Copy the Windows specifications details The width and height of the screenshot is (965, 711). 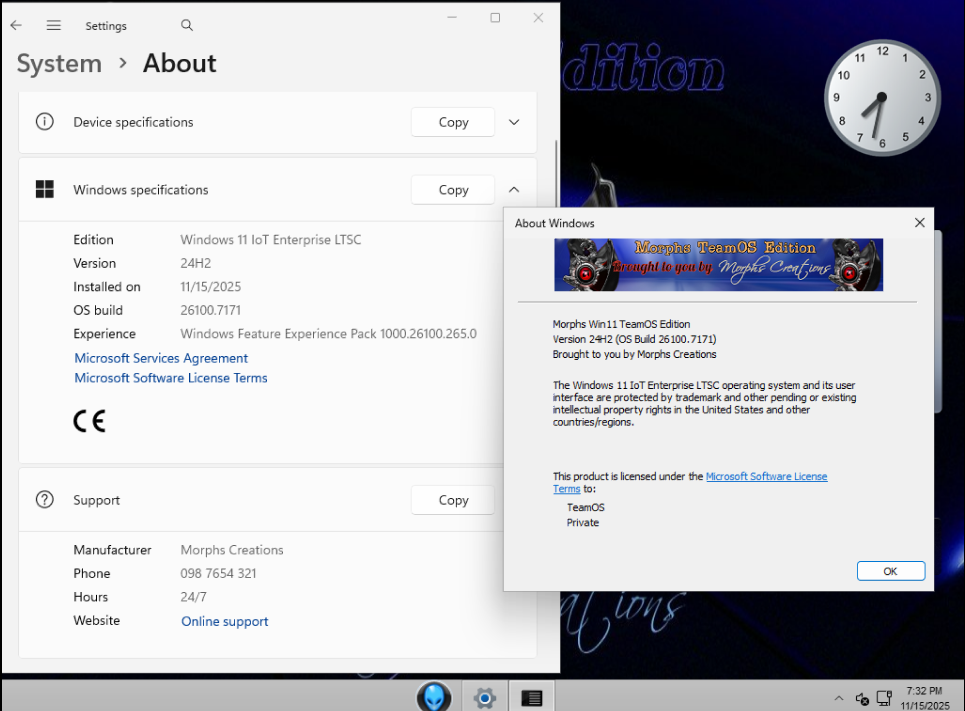point(453,190)
